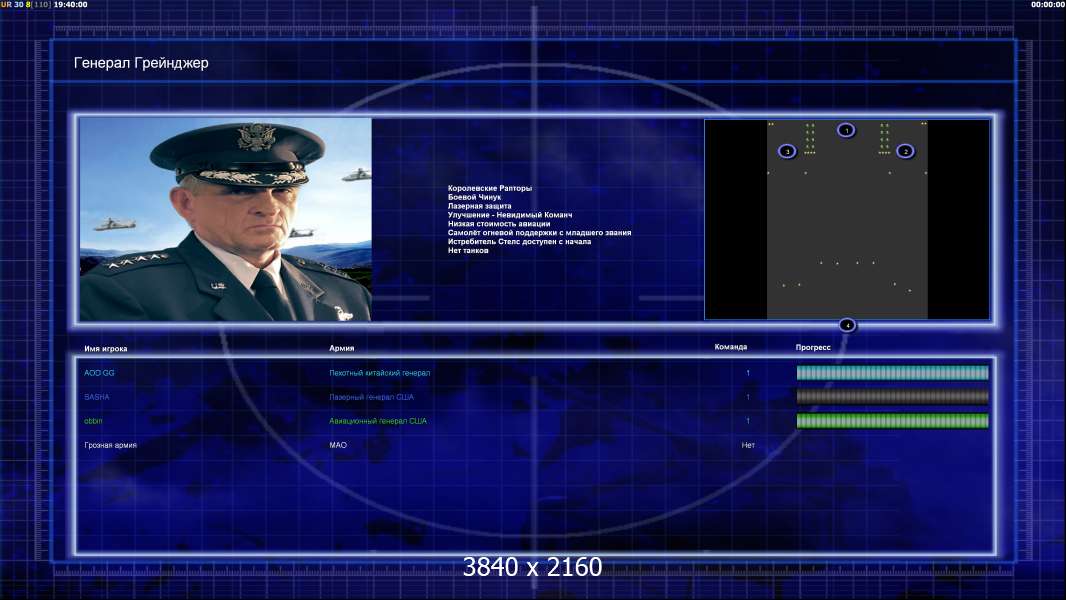
Task: Select player name 'obbin'
Action: [x=93, y=421]
